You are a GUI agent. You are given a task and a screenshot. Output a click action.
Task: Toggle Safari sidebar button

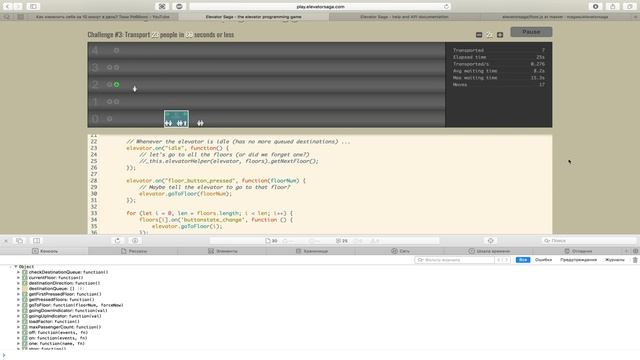point(33,7)
